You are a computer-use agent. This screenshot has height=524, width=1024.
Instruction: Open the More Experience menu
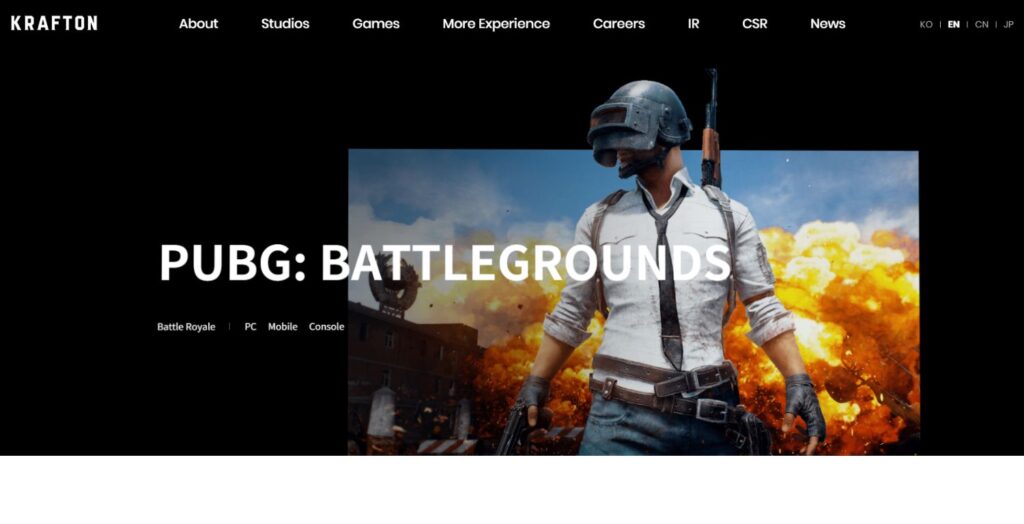coord(496,24)
